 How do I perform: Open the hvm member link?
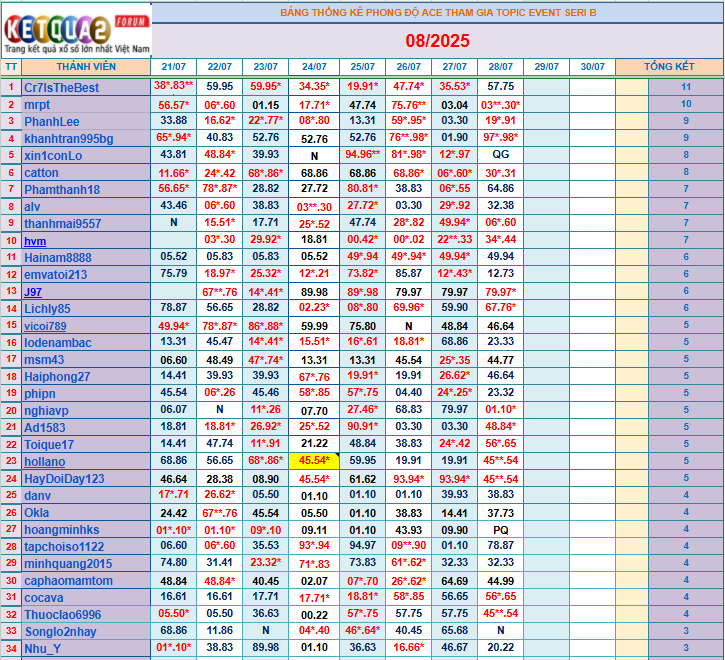click(35, 240)
